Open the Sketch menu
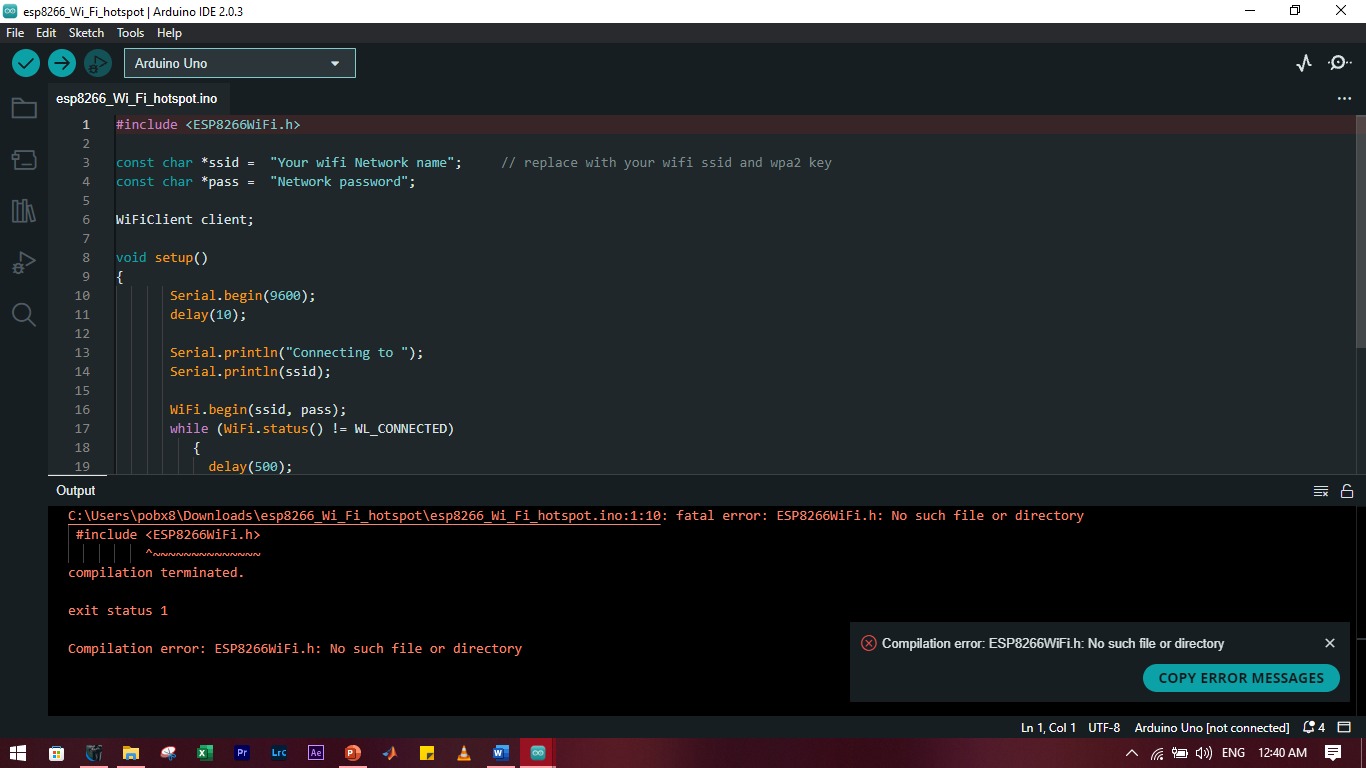This screenshot has height=768, width=1366. tap(86, 33)
